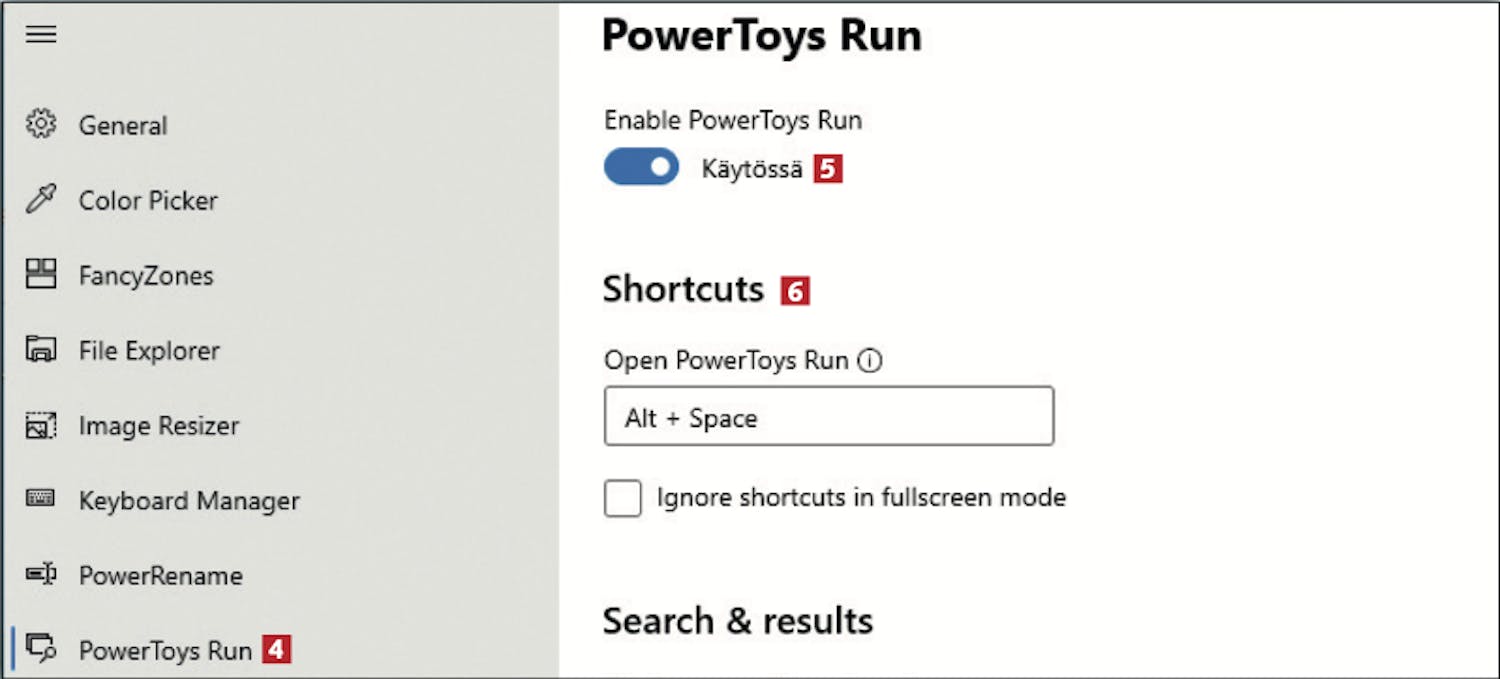Image resolution: width=1500 pixels, height=679 pixels.
Task: Go to the FancyZones section
Action: (146, 276)
